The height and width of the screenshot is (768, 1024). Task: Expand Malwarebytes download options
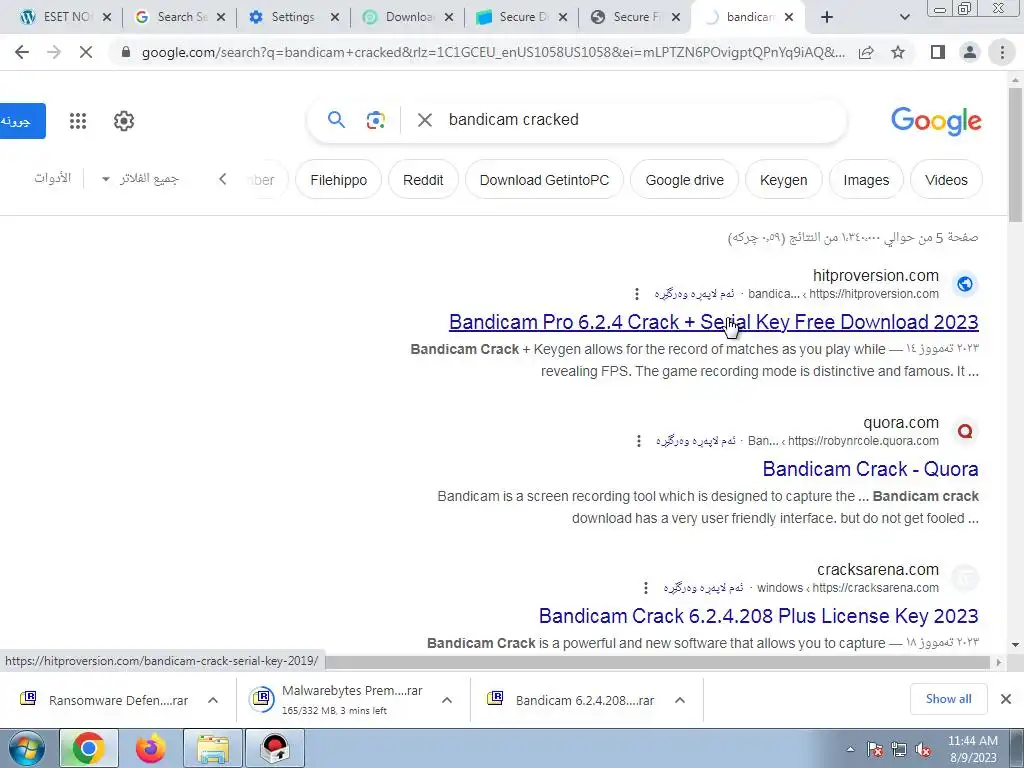(x=447, y=700)
